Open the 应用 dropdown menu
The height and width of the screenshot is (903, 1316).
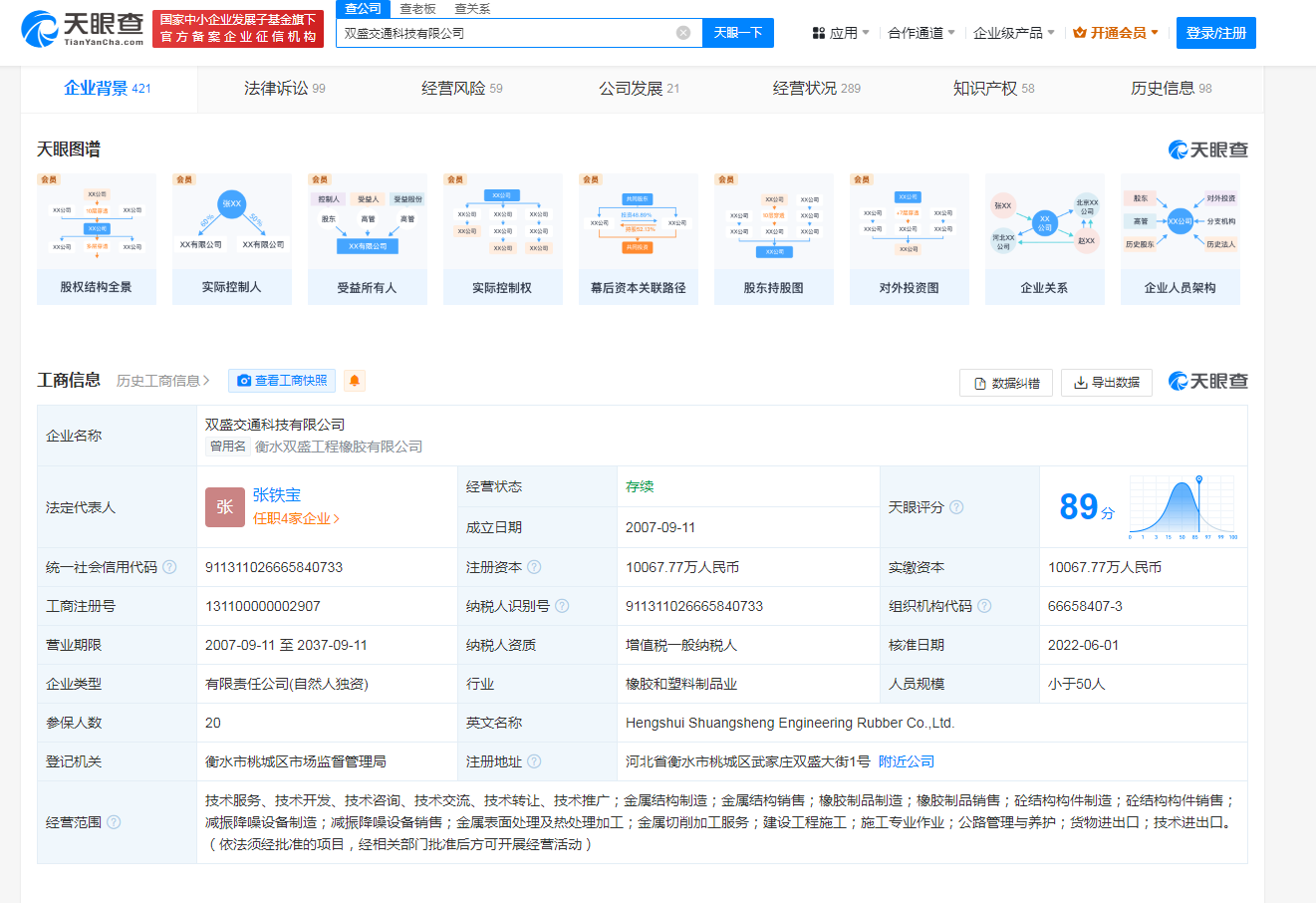841,33
